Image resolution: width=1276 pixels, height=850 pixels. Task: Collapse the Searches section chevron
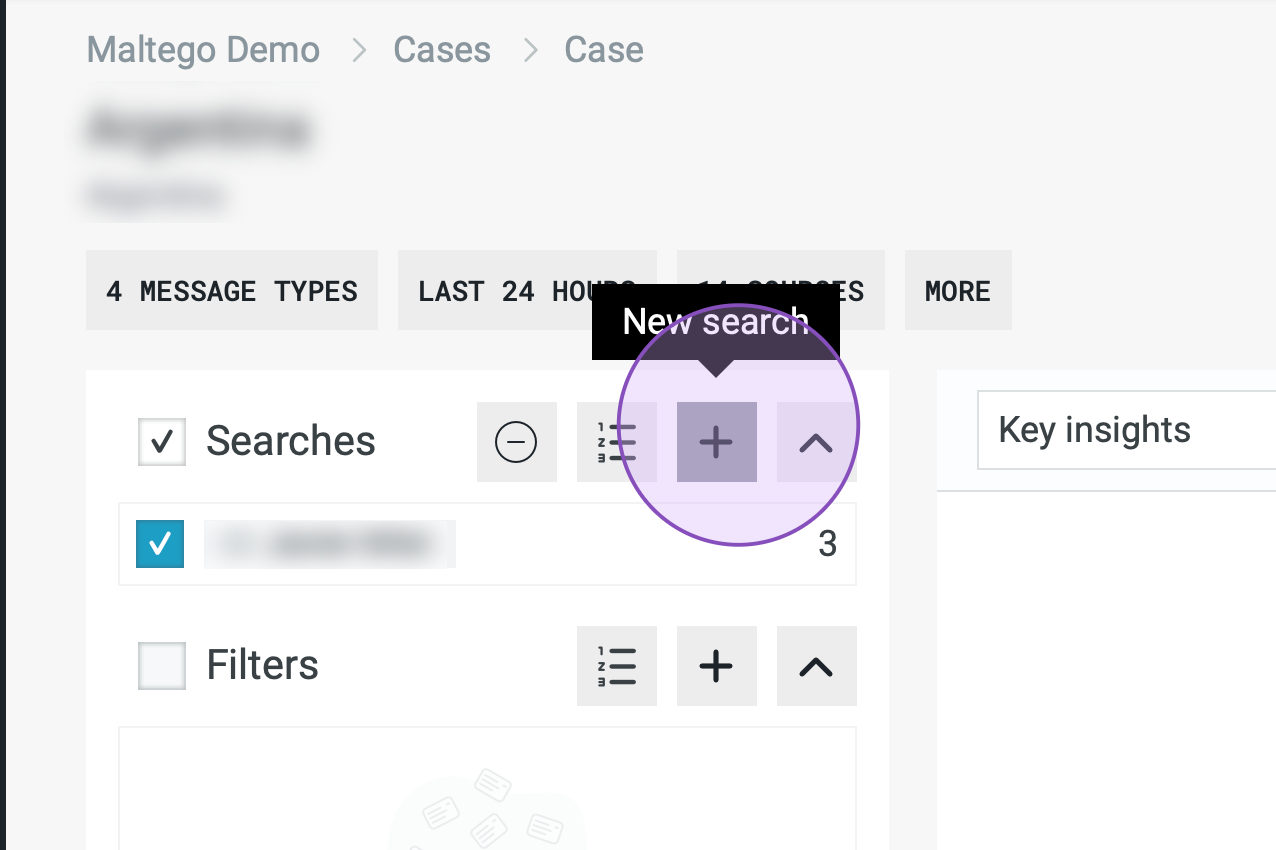[816, 442]
